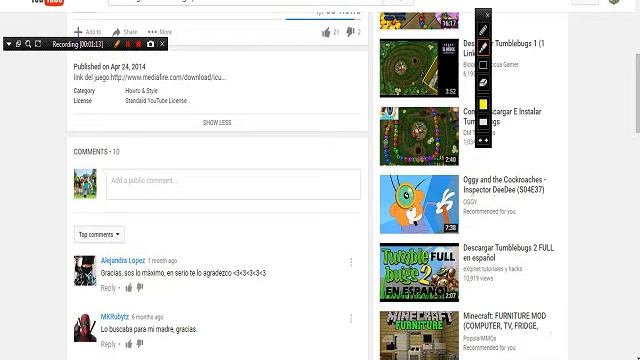Open the mediafire download link in the description
This screenshot has height=360, width=640.
tap(168, 77)
